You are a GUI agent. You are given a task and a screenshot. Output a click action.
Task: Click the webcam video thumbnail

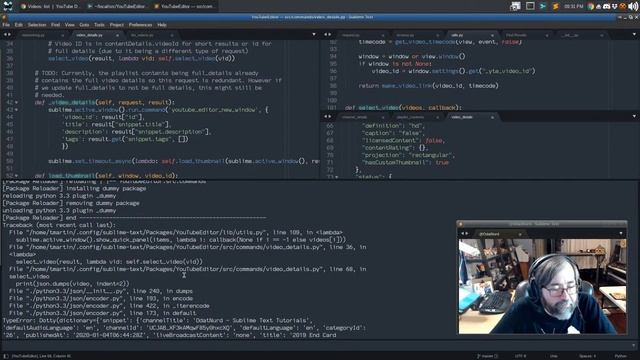coord(542,287)
